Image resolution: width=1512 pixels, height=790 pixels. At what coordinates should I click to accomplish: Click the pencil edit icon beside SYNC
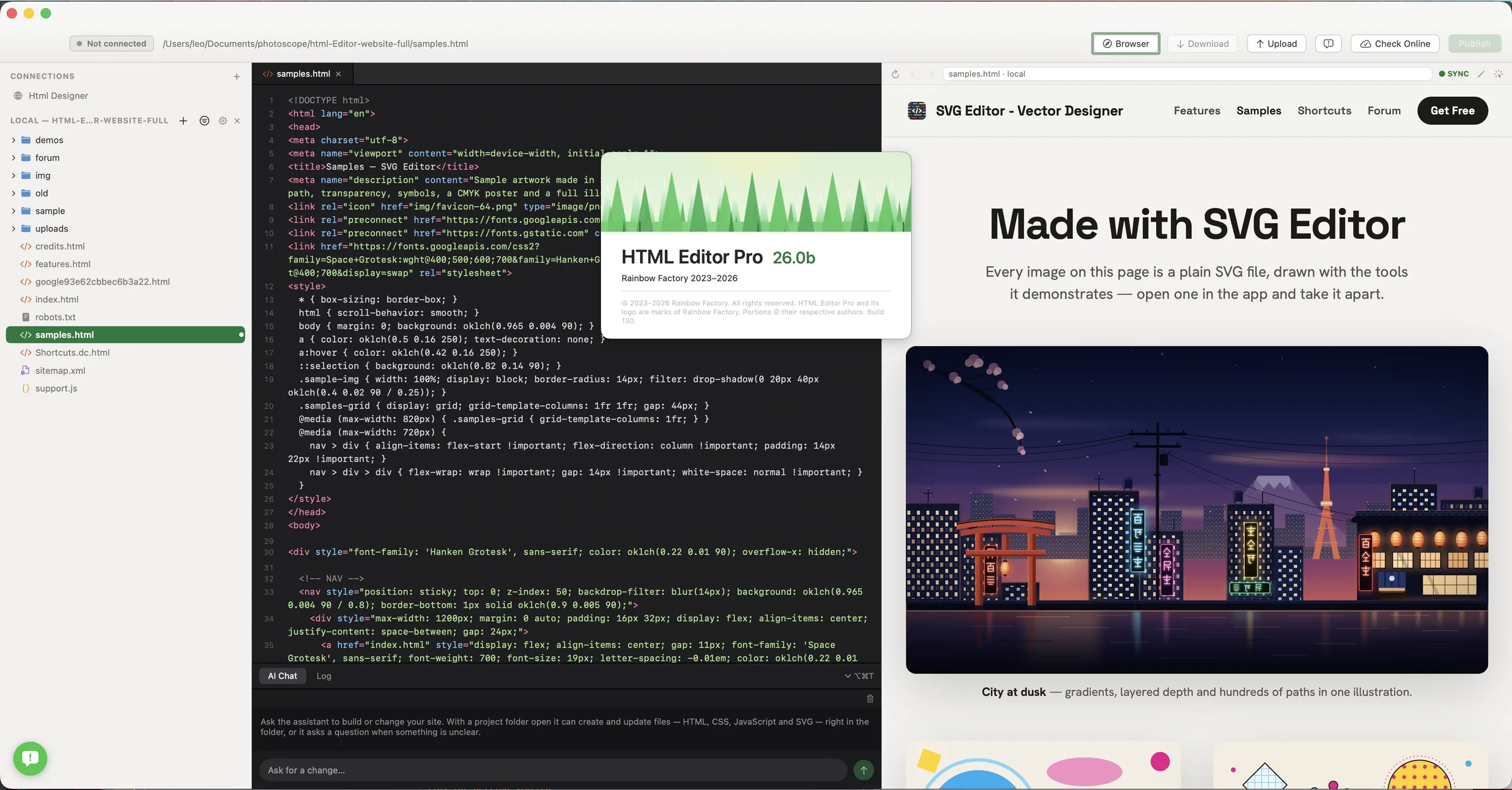click(x=1480, y=74)
